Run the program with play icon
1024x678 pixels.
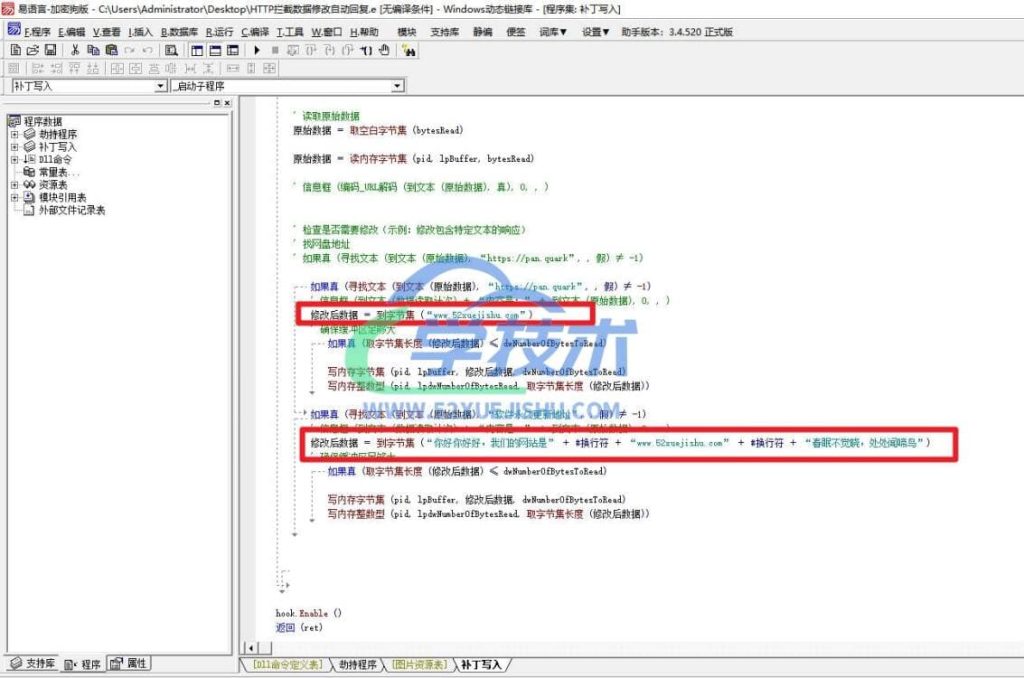[x=257, y=49]
